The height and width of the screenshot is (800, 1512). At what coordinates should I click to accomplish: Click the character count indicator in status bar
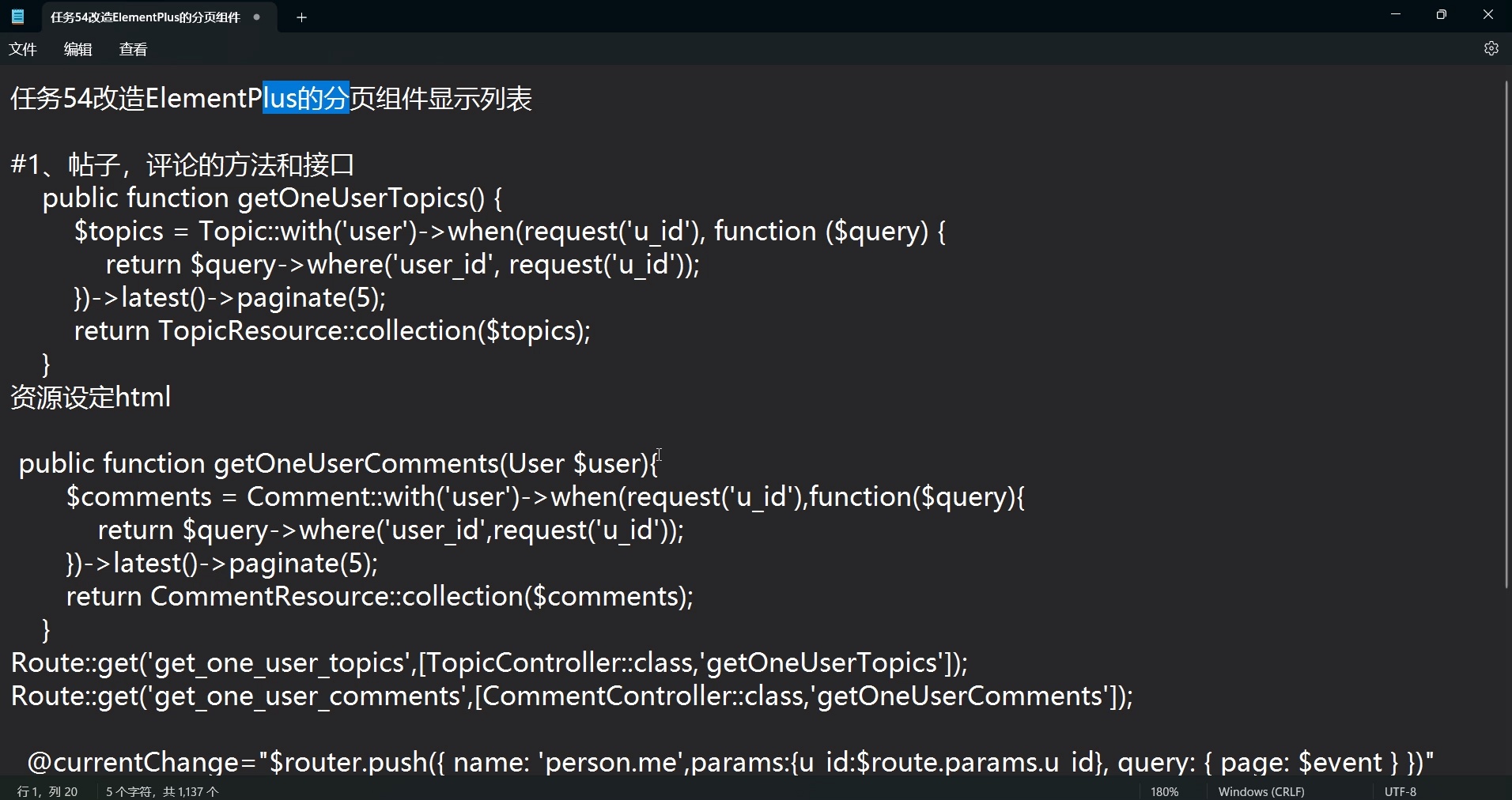pyautogui.click(x=161, y=791)
